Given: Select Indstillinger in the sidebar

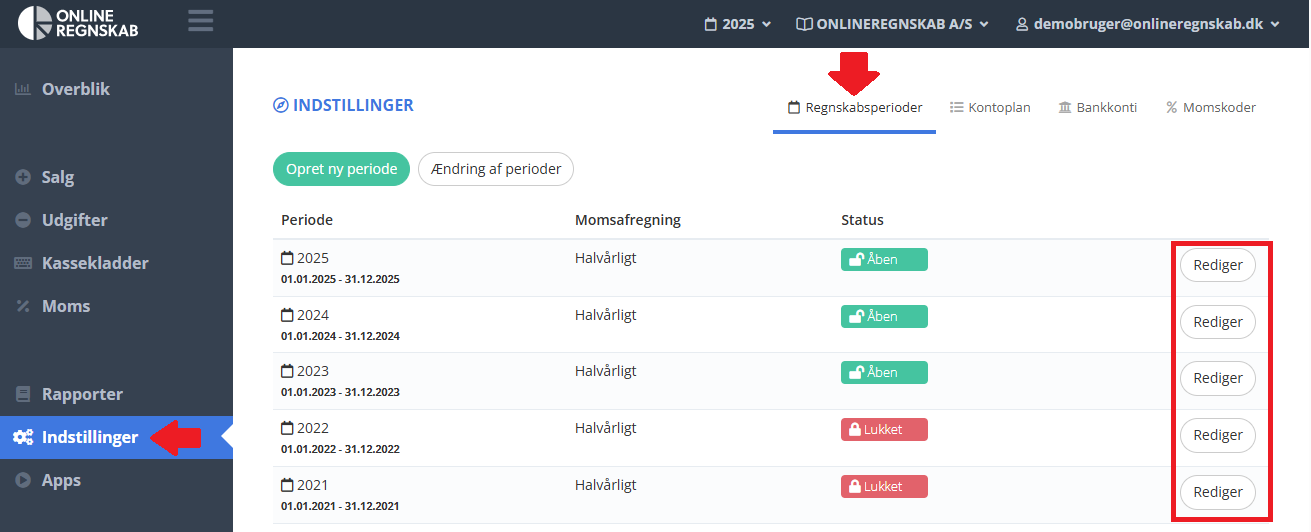Looking at the screenshot, I should point(89,437).
